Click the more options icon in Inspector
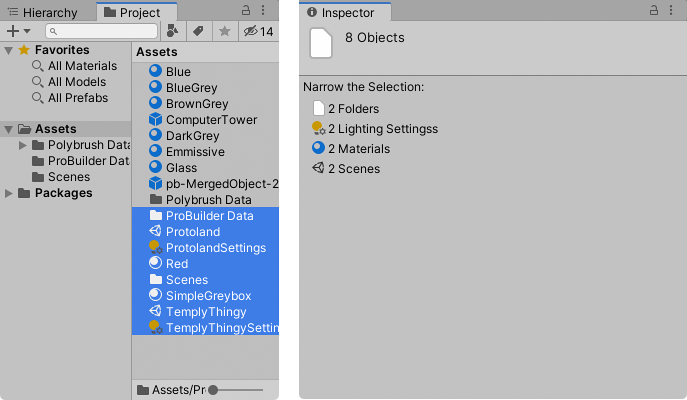687x400 pixels. click(x=672, y=12)
